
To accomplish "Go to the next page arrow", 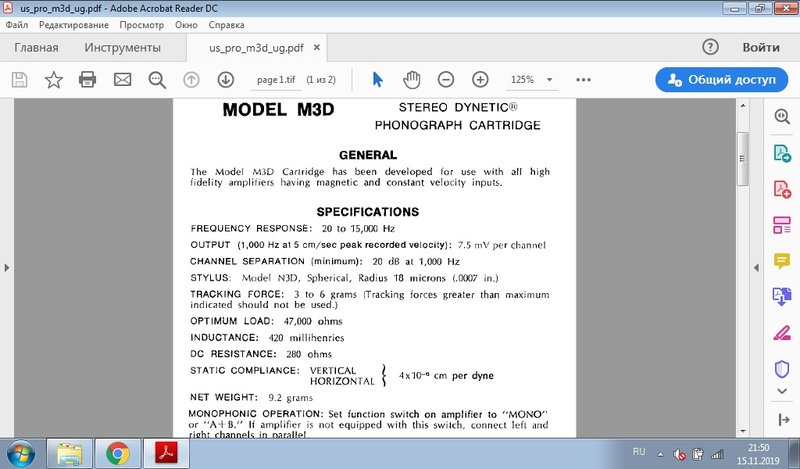I will (x=226, y=80).
